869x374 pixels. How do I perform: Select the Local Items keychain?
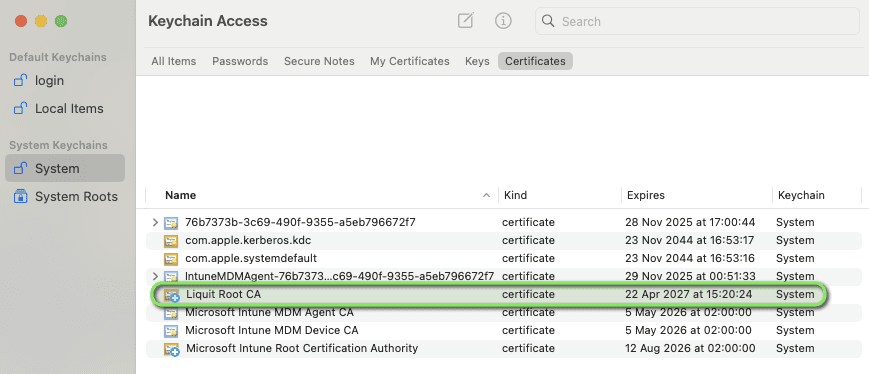(65, 108)
